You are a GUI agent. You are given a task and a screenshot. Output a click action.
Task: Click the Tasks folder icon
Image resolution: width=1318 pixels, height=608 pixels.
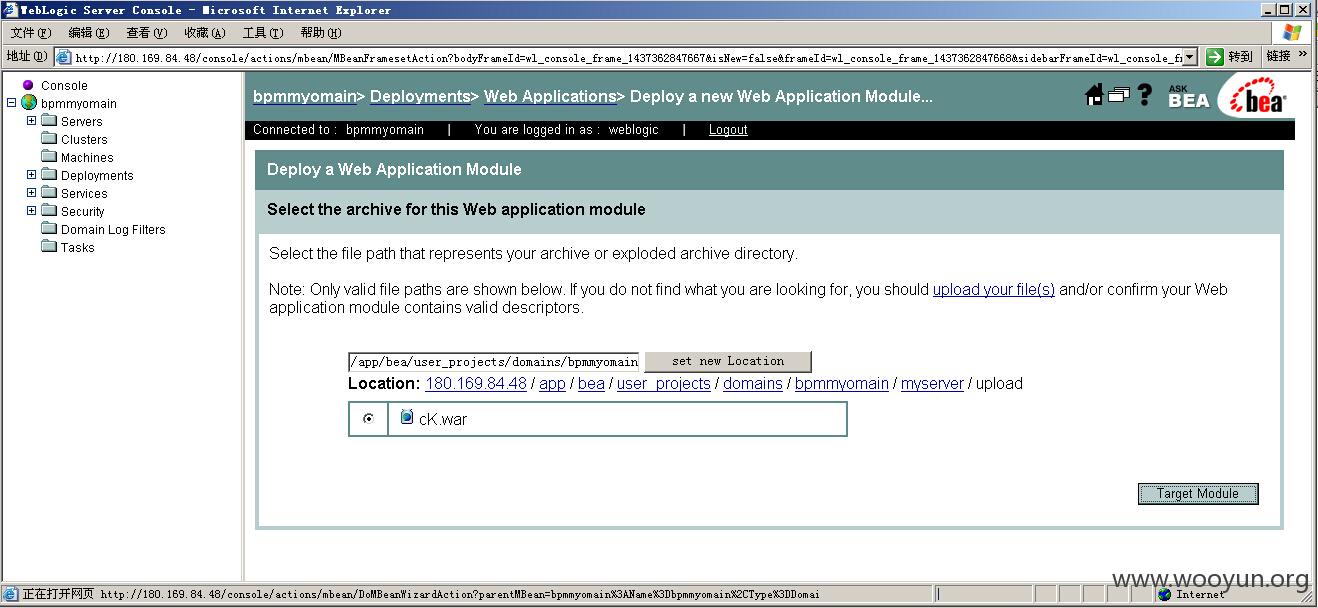click(49, 246)
